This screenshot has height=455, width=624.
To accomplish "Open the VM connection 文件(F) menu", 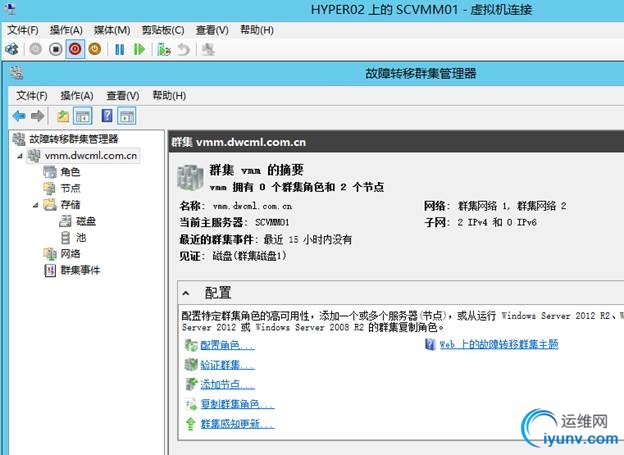I will click(23, 30).
